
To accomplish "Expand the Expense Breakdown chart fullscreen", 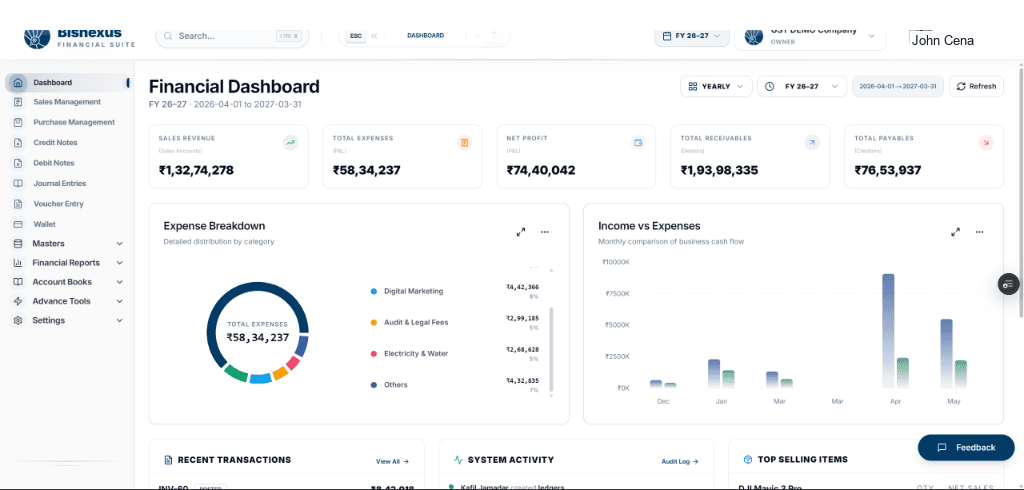I will 521,232.
